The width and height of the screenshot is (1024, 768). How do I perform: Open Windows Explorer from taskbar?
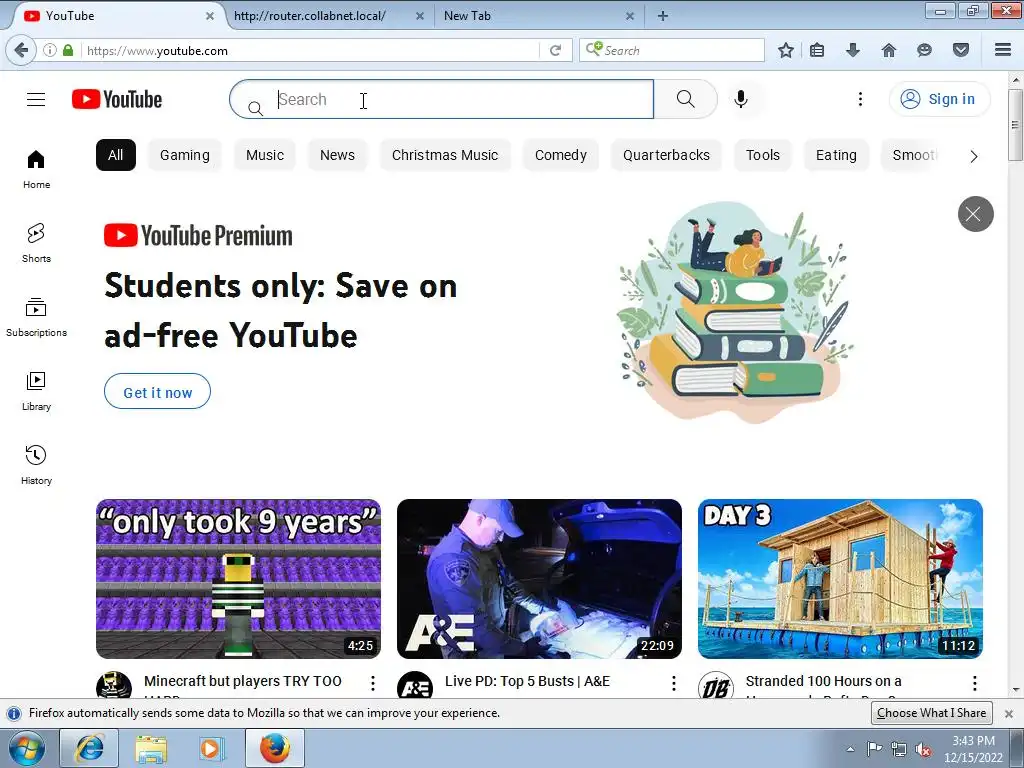click(x=151, y=748)
